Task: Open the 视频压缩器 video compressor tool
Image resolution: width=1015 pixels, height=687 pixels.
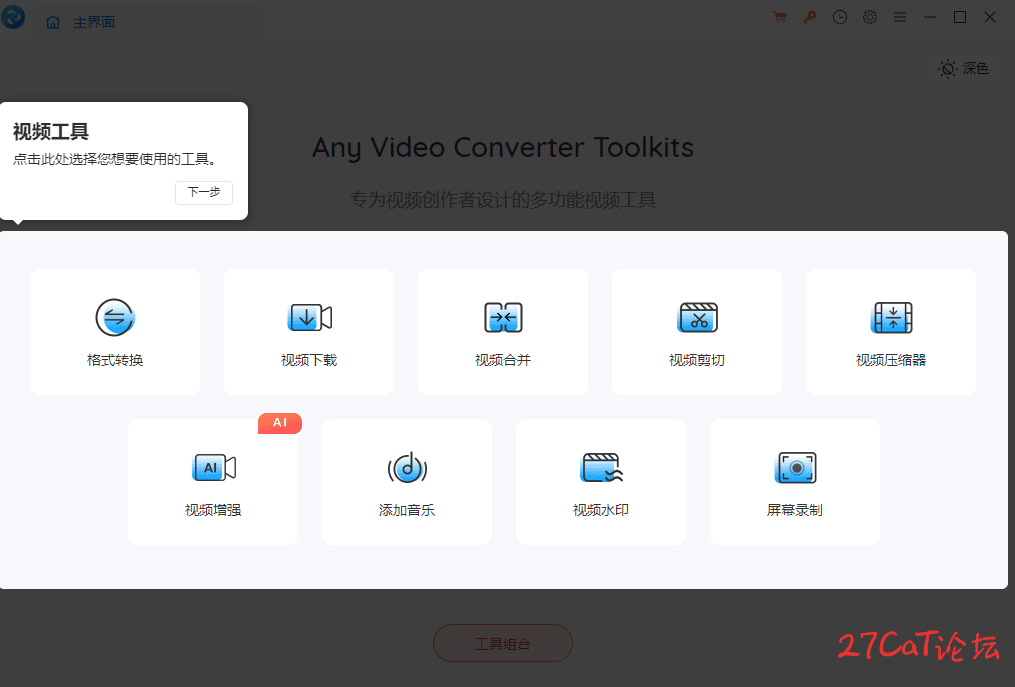Action: coord(891,332)
